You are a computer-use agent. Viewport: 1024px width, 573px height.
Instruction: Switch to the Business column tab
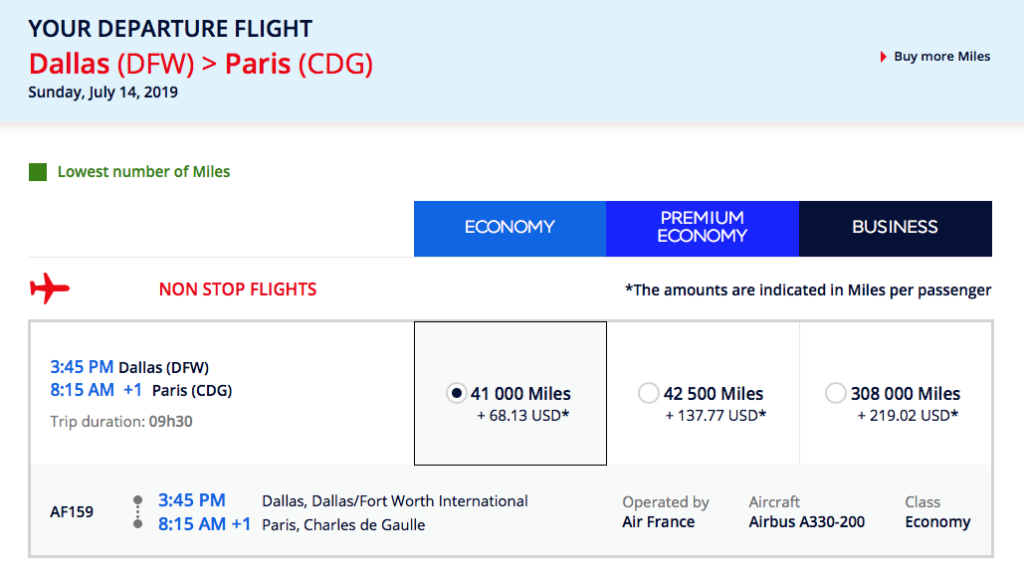pos(895,228)
